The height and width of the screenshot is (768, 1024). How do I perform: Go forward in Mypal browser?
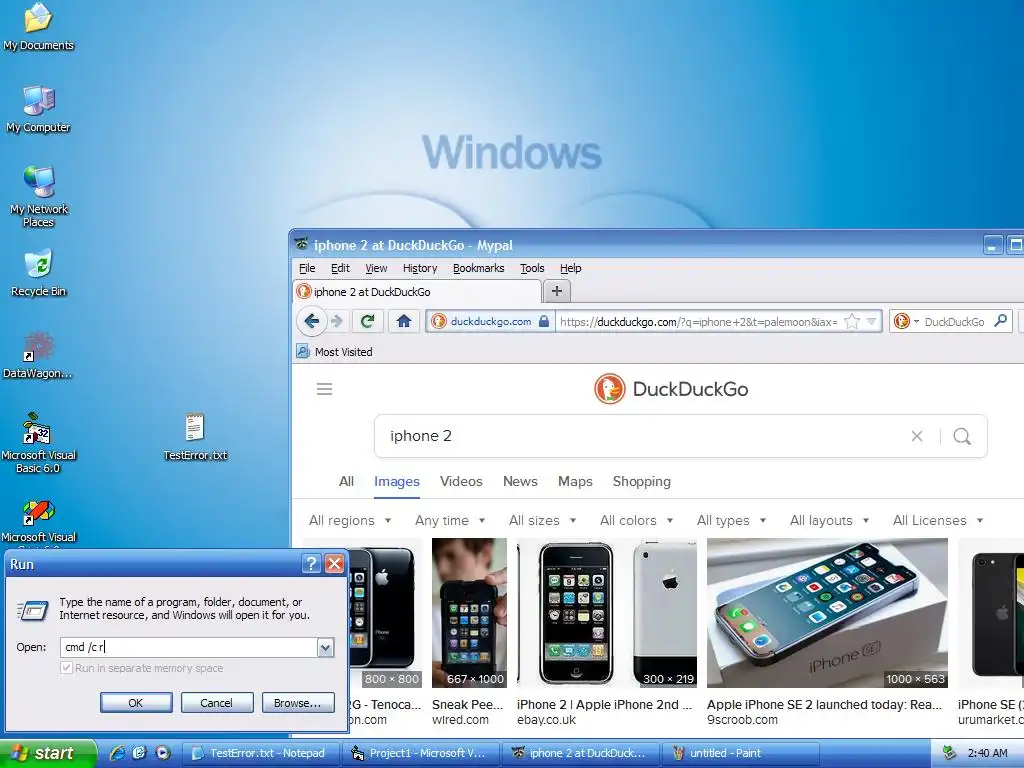click(x=336, y=321)
